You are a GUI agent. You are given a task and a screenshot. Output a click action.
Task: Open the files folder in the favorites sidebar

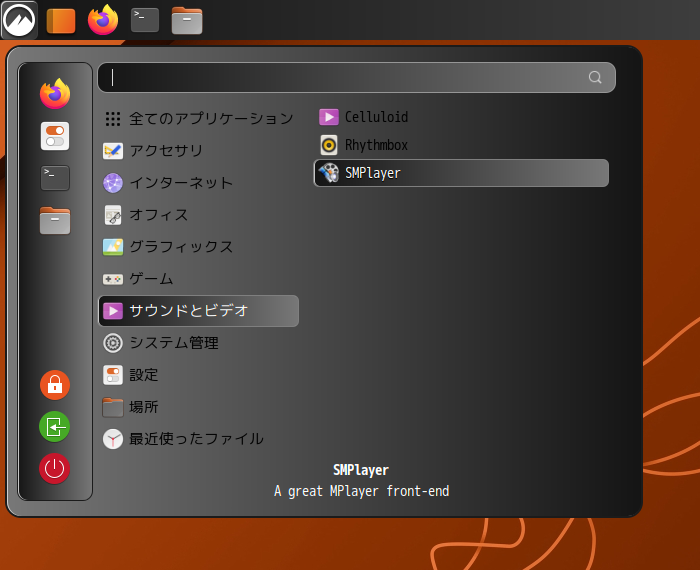tap(55, 221)
